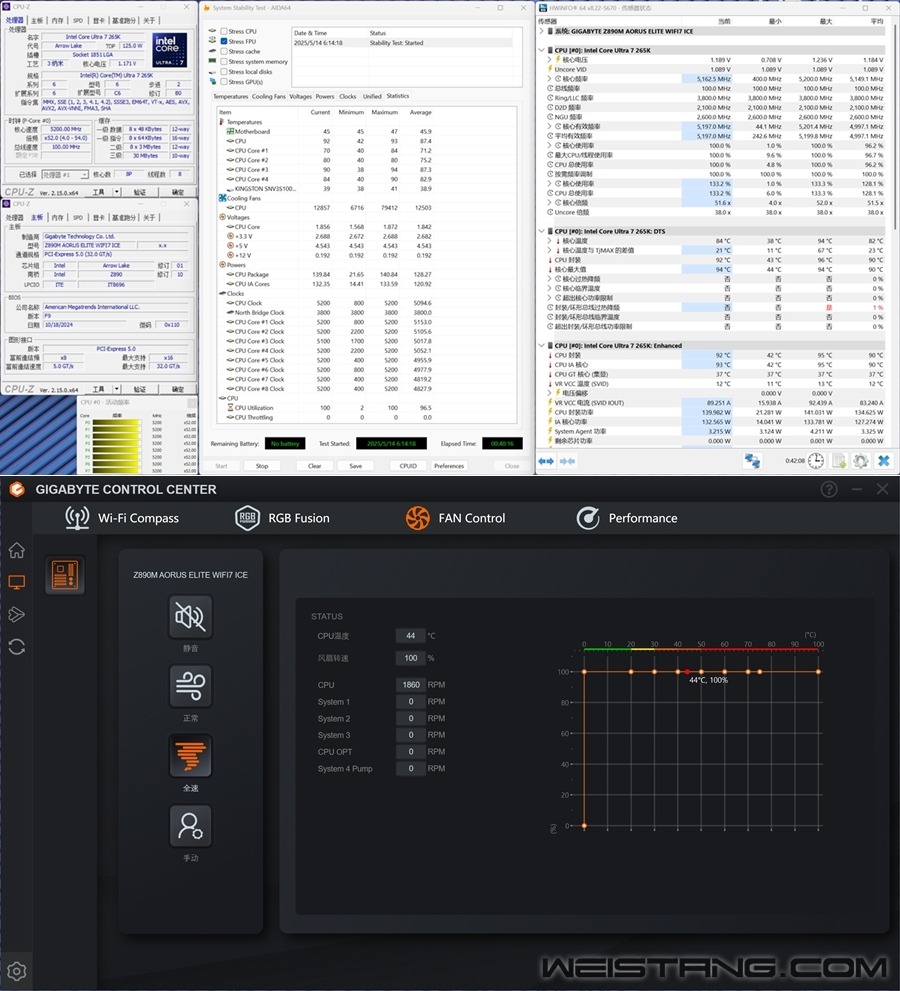This screenshot has width=900, height=991.
Task: Click the Gigabyte help question mark icon
Action: (829, 489)
